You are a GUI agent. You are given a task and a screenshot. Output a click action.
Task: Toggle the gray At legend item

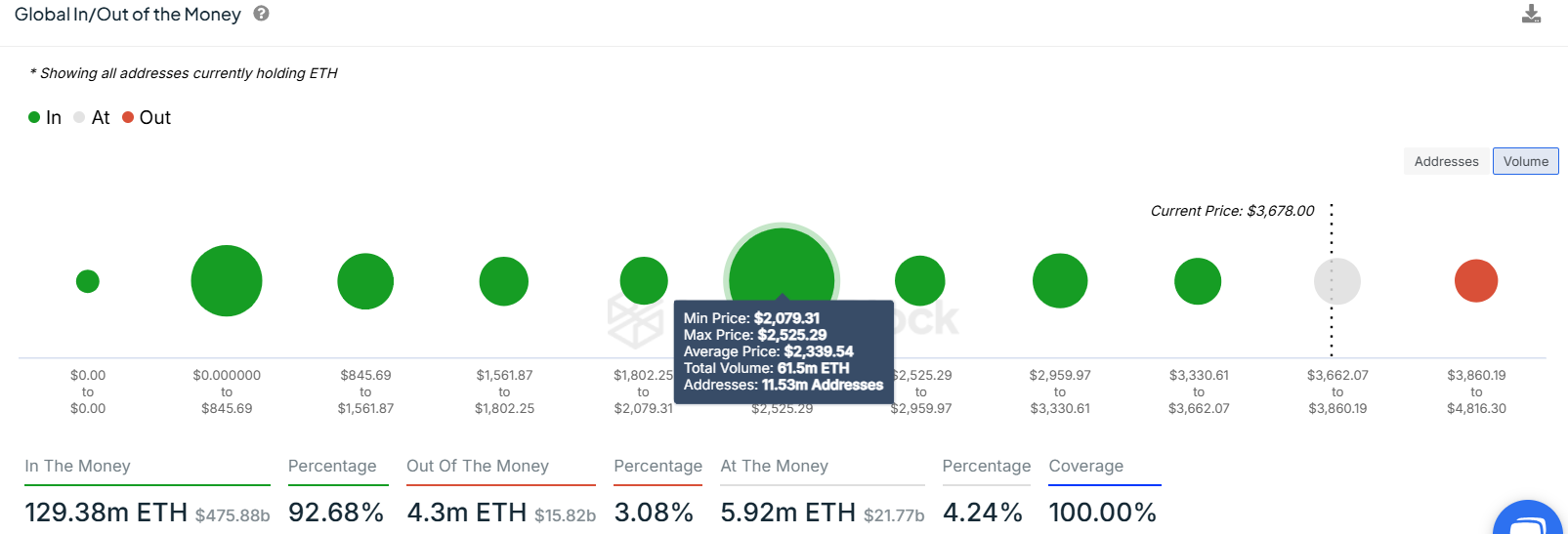92,117
